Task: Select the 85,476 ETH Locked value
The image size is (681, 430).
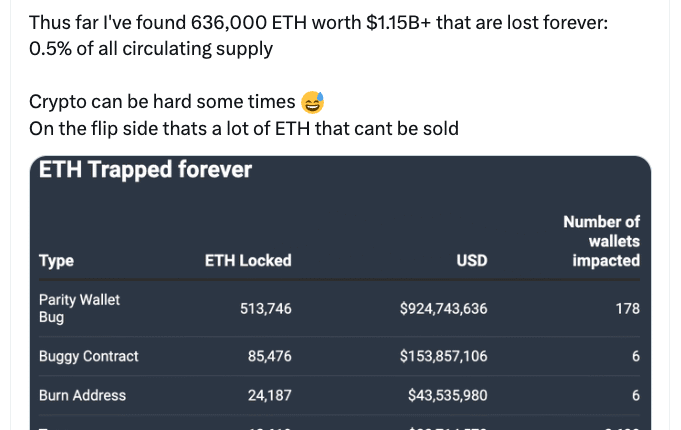Action: click(270, 356)
